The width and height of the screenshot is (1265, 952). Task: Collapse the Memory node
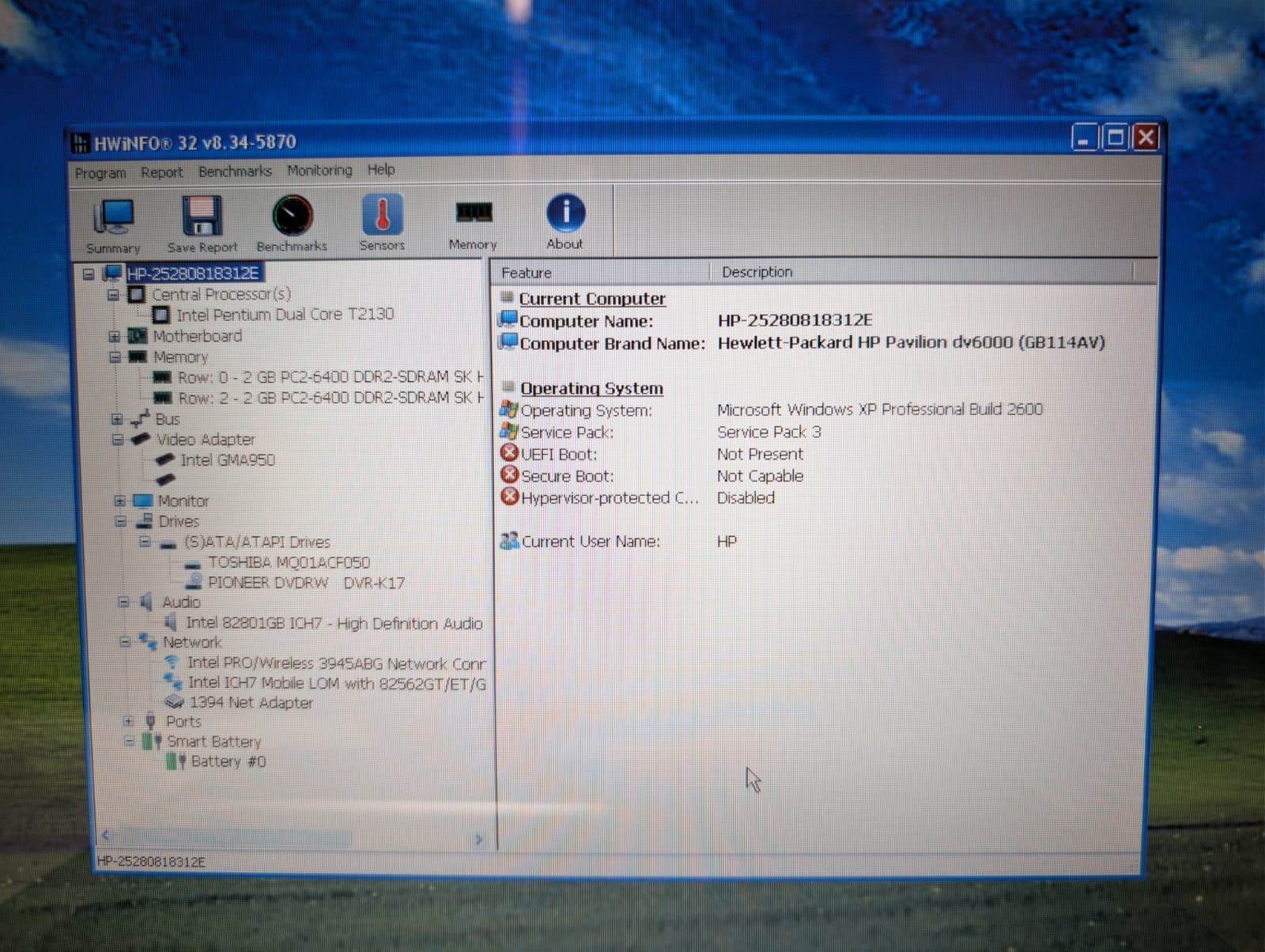tap(115, 357)
